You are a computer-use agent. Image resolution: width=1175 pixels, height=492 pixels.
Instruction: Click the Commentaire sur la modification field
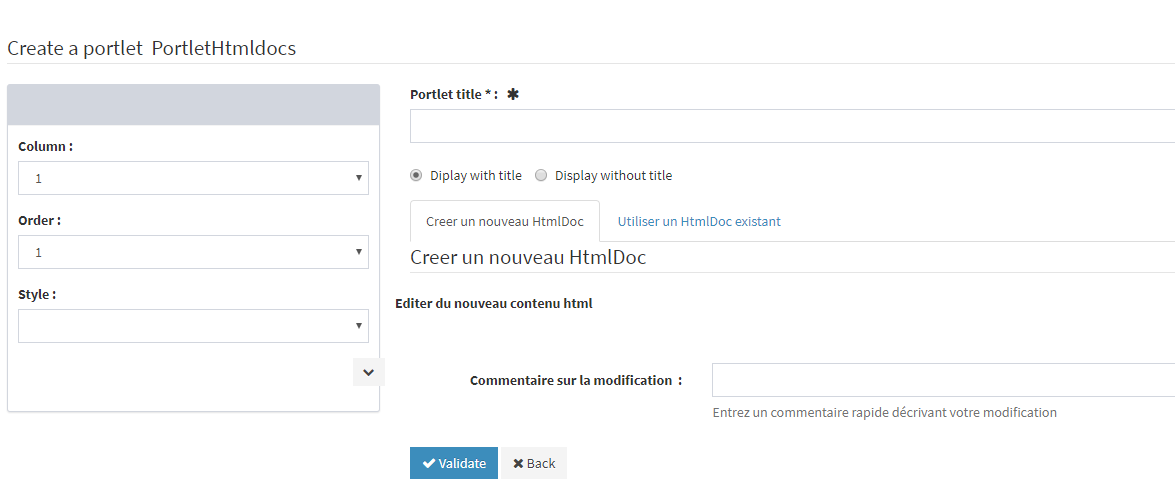tap(942, 380)
